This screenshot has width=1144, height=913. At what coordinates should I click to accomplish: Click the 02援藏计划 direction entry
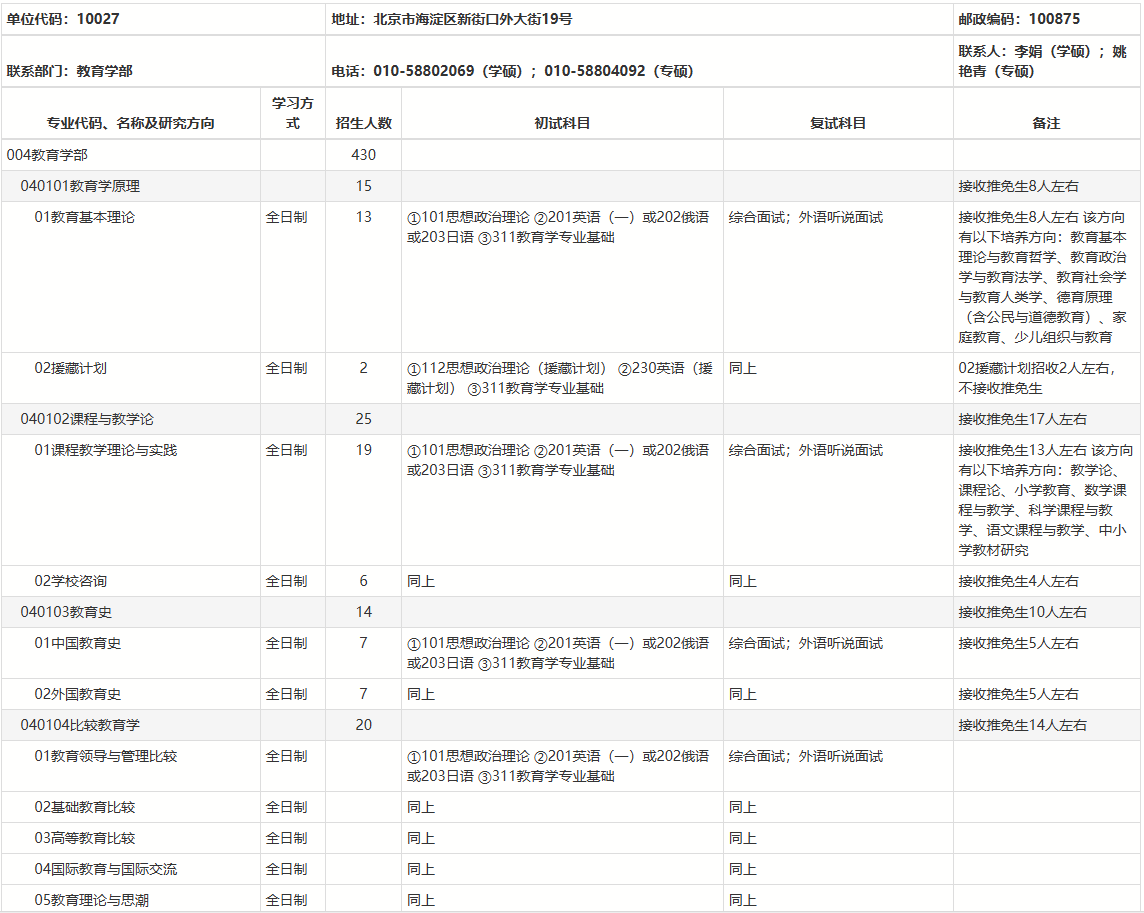[70, 368]
